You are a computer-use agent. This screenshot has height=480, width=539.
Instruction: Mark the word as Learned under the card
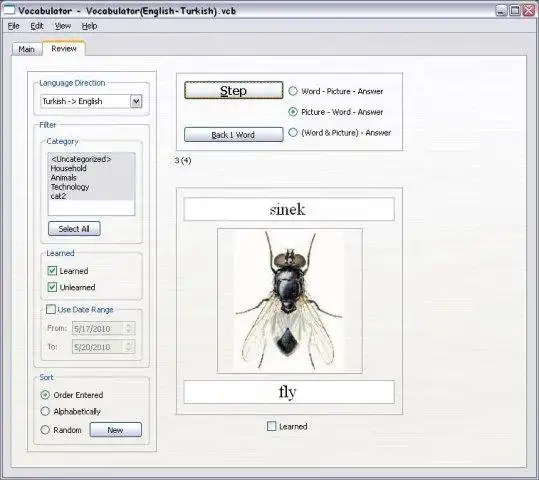[x=272, y=426]
